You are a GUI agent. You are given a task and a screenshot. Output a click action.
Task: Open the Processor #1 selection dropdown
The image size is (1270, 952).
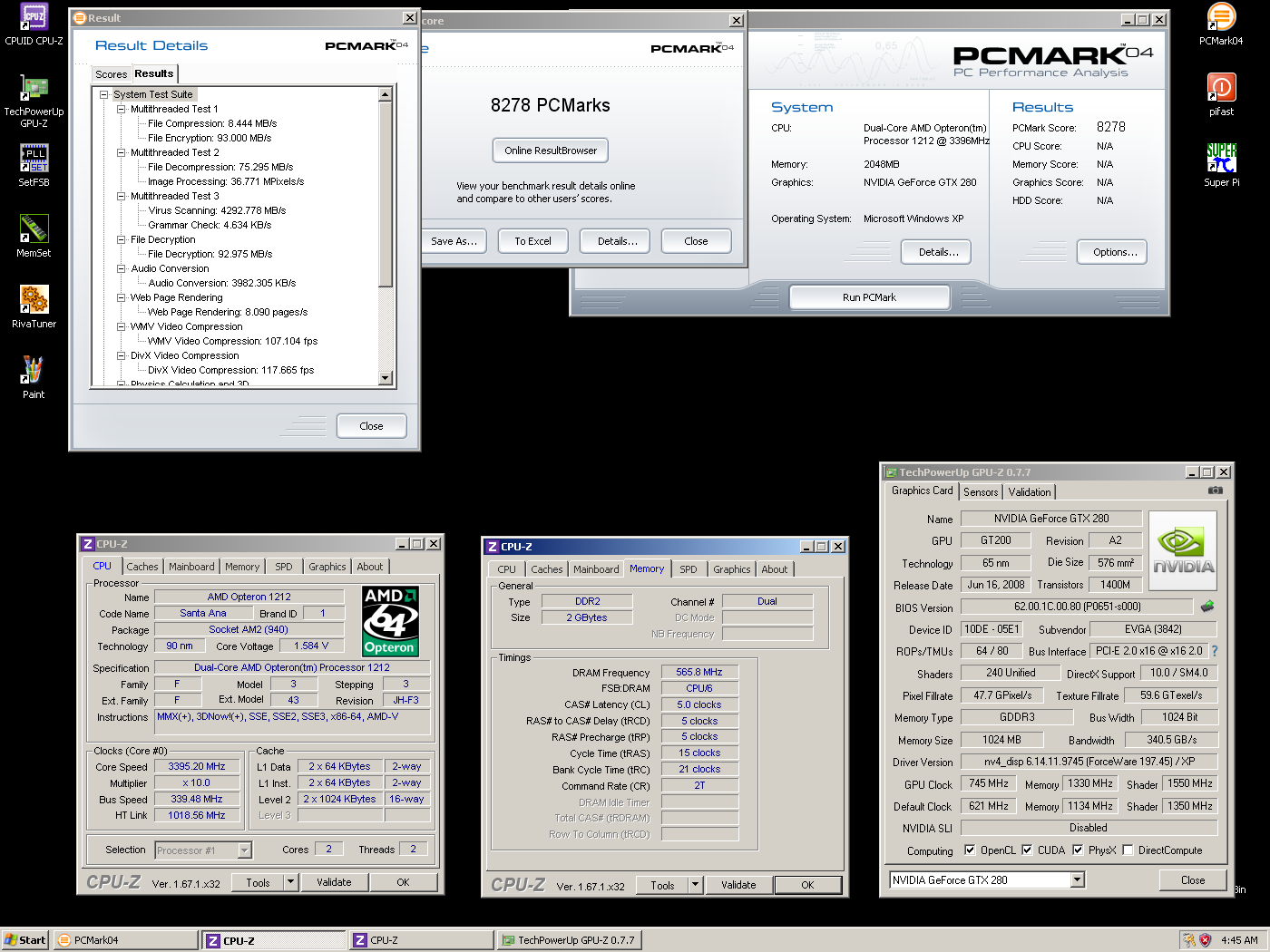[244, 850]
